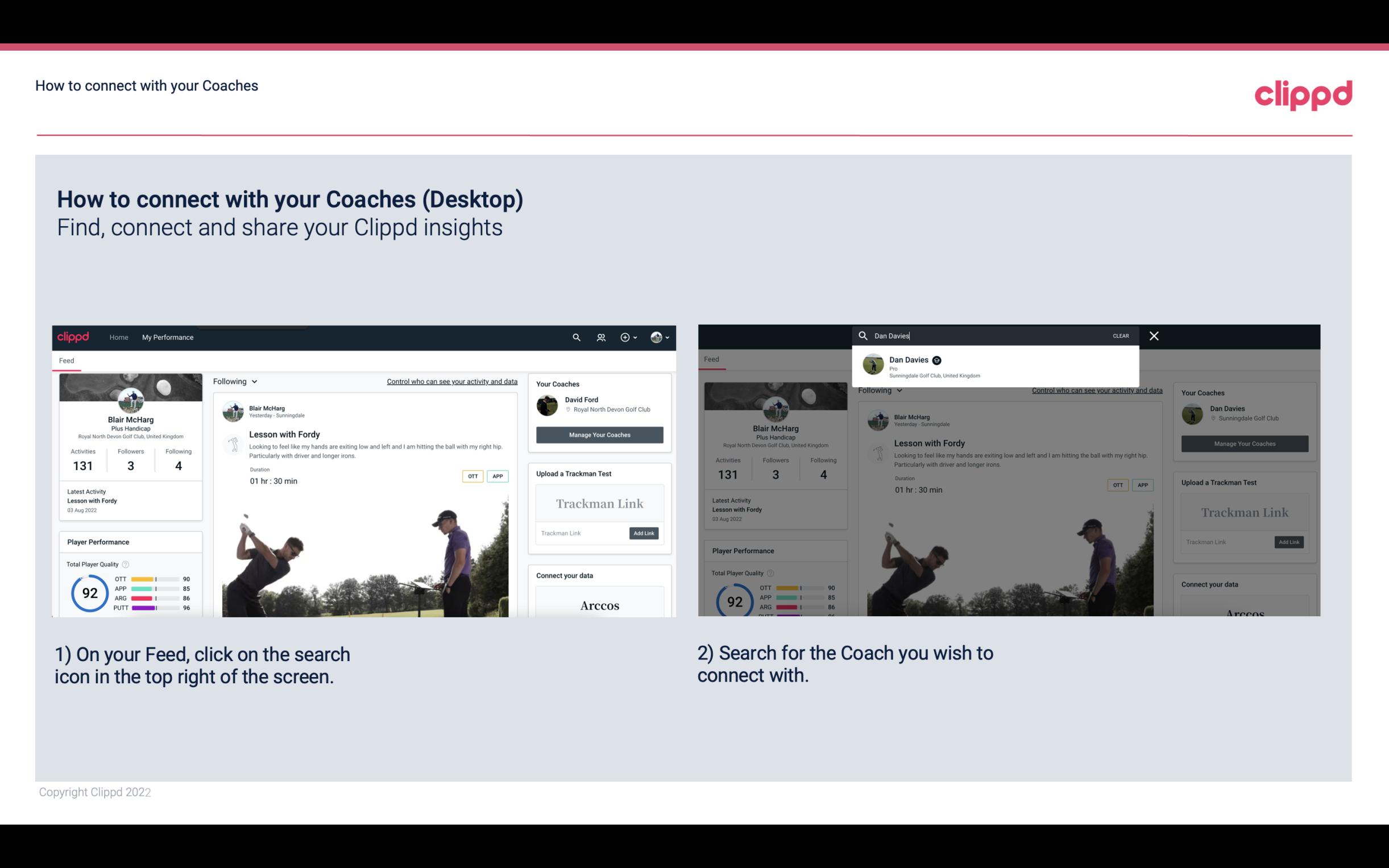
Task: Select the Feed tab on dashboard
Action: tap(67, 360)
